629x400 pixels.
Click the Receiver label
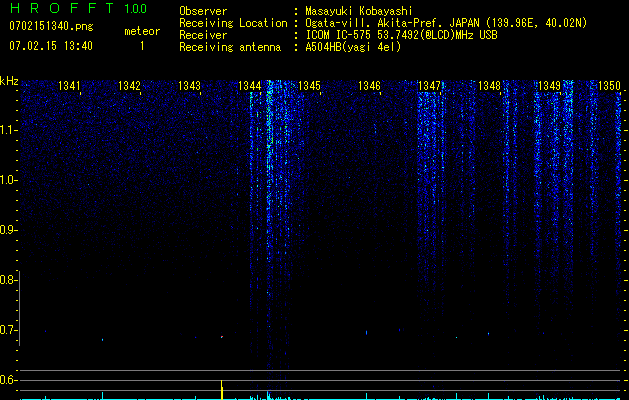[203, 35]
